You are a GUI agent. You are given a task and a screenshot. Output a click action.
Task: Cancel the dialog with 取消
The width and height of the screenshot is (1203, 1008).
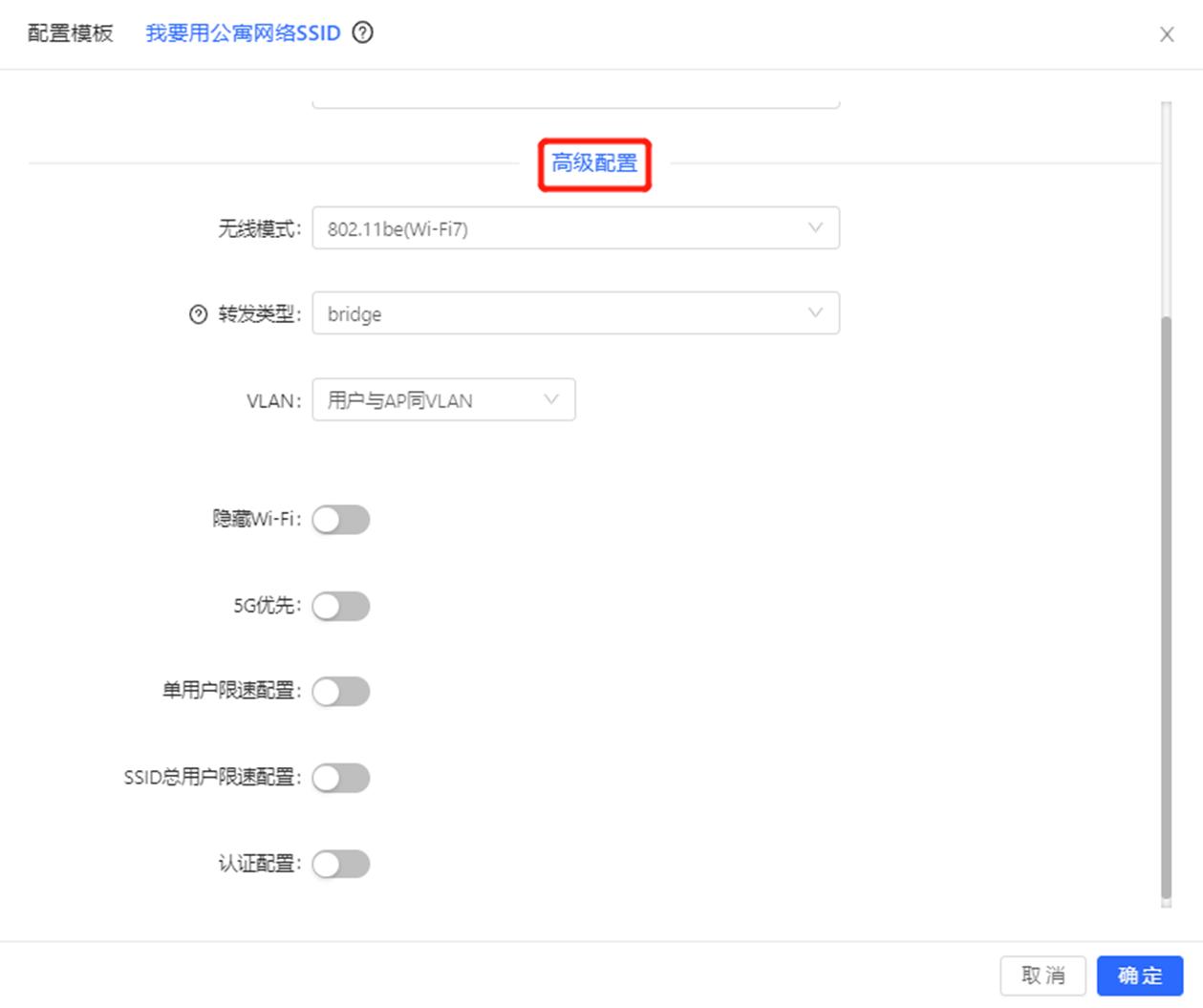point(1043,976)
